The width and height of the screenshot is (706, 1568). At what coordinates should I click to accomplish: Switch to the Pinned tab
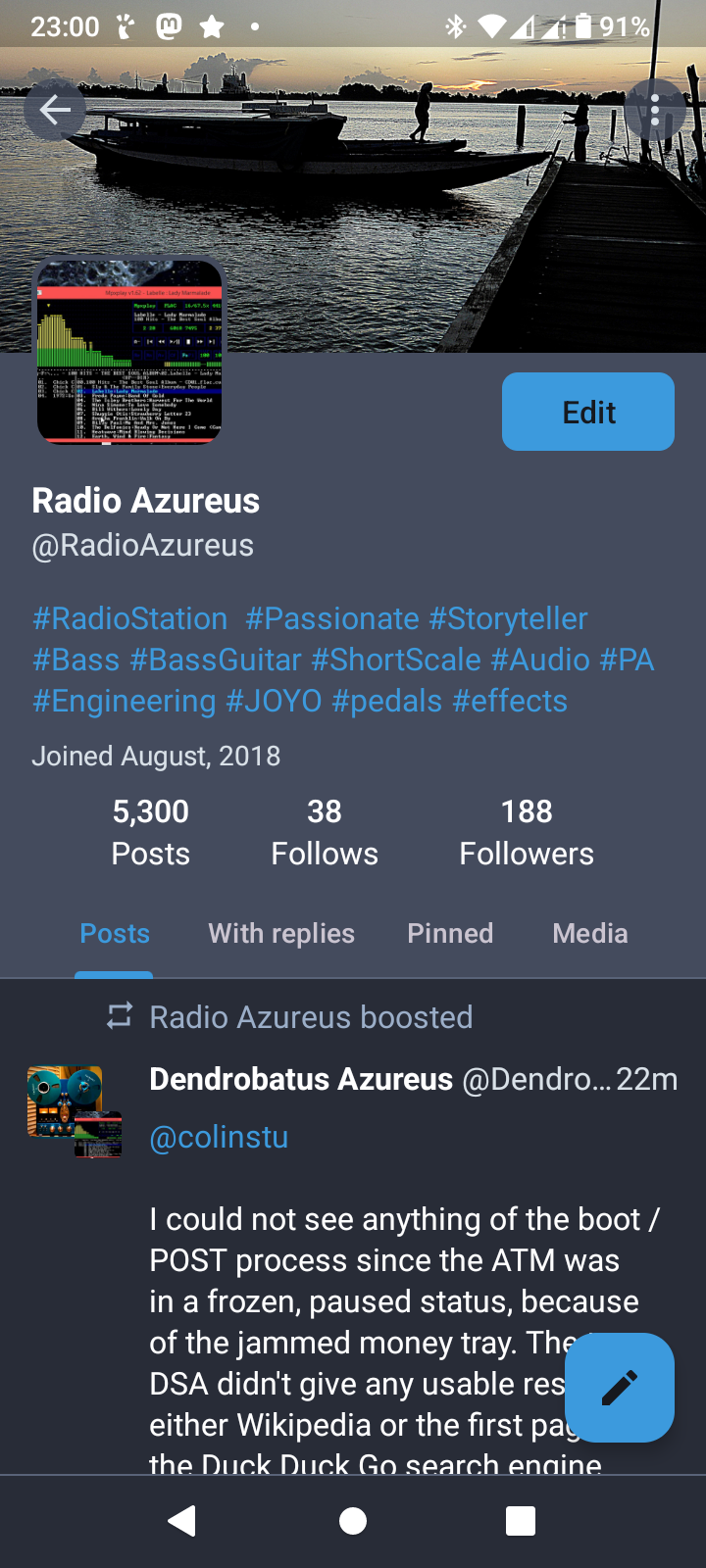(x=450, y=933)
